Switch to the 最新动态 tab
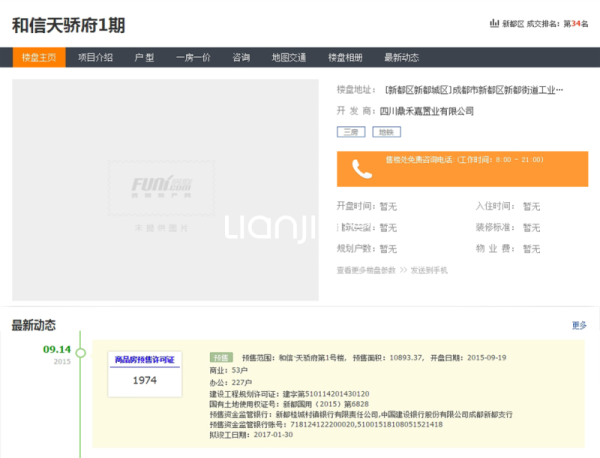Viewport: 600px width, 458px height. click(401, 58)
